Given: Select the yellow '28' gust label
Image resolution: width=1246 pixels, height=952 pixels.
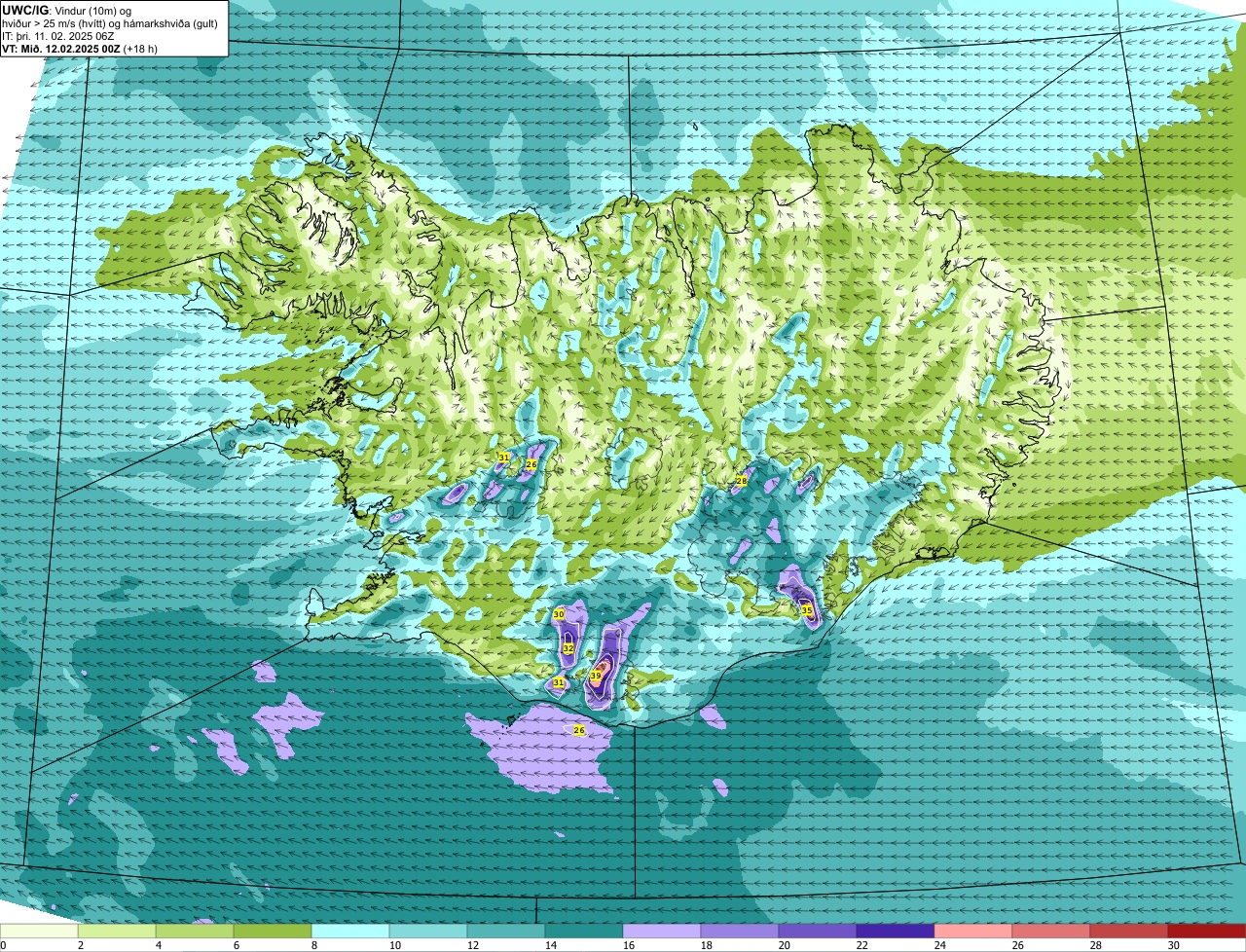Looking at the screenshot, I should [741, 481].
